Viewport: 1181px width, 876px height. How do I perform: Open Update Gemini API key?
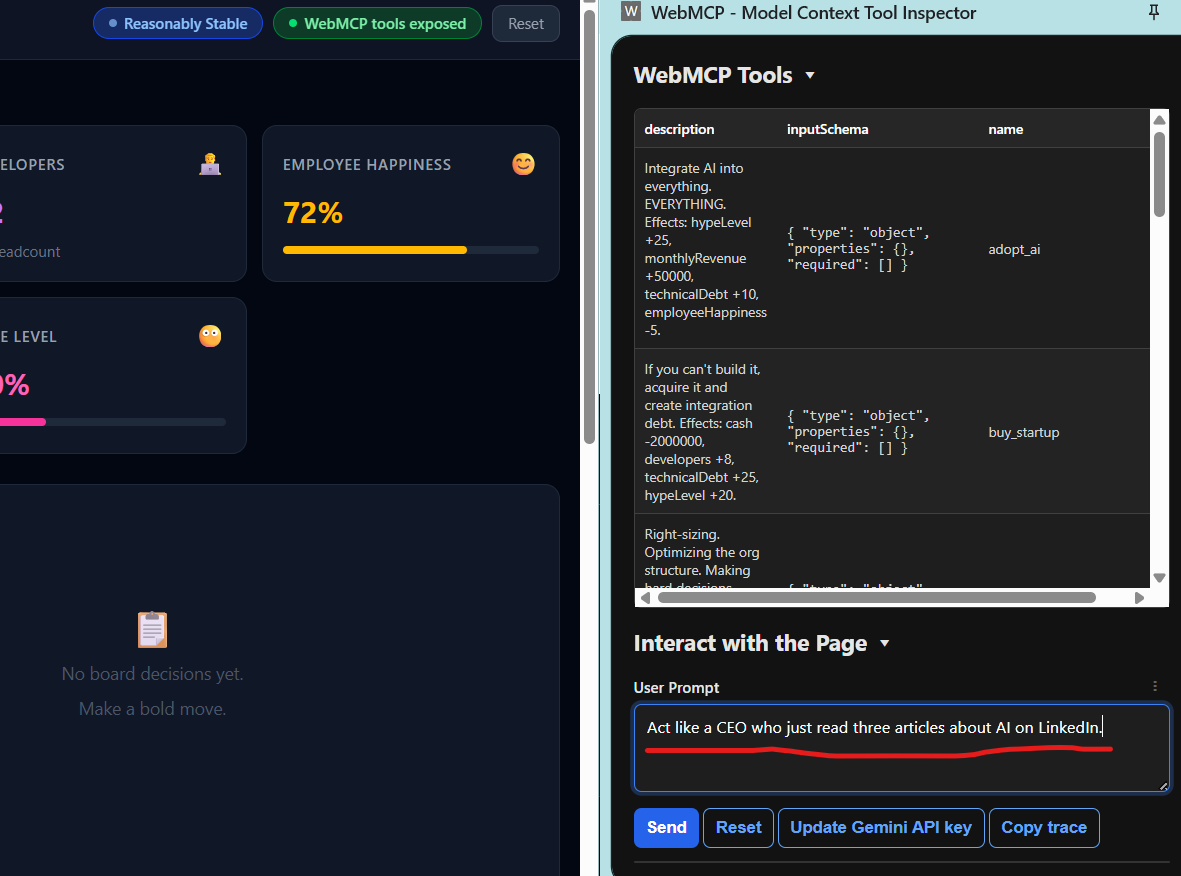(880, 828)
